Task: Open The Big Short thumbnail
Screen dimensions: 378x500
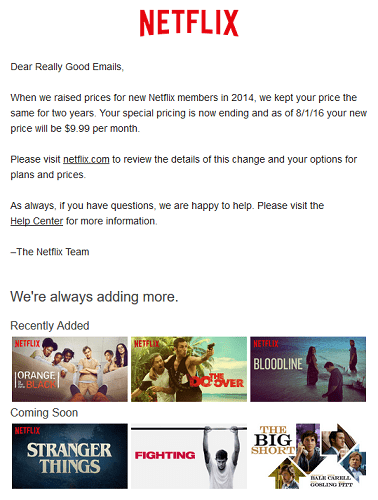Action: (308, 456)
